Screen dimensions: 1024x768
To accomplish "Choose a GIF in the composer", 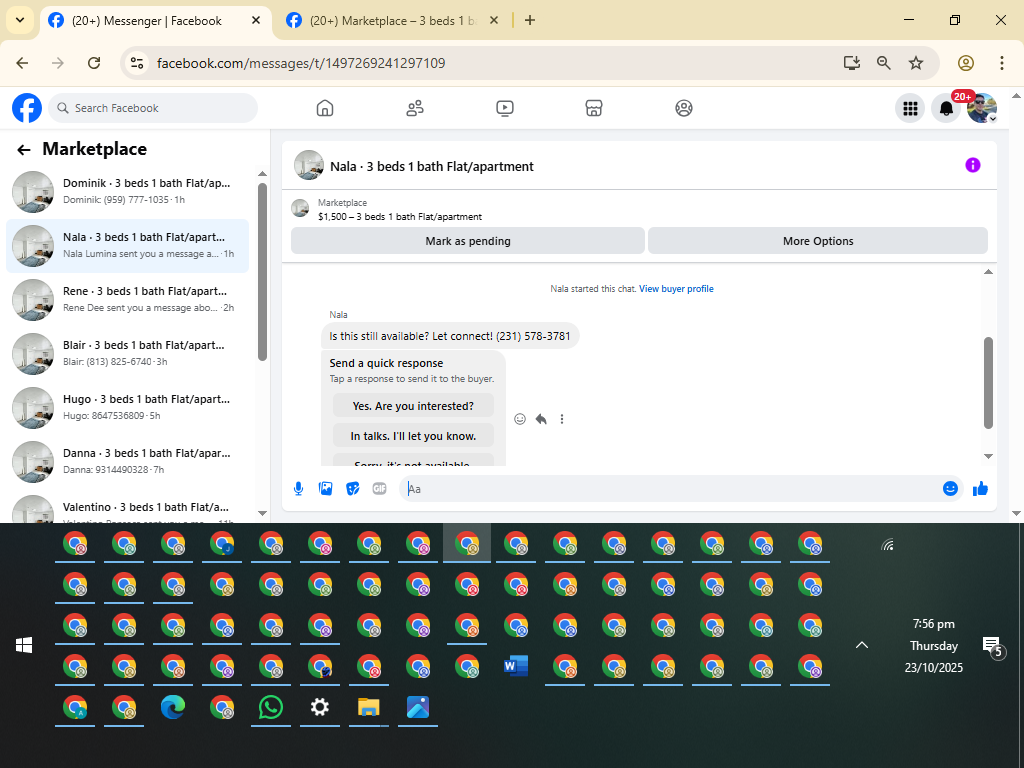I will click(379, 488).
